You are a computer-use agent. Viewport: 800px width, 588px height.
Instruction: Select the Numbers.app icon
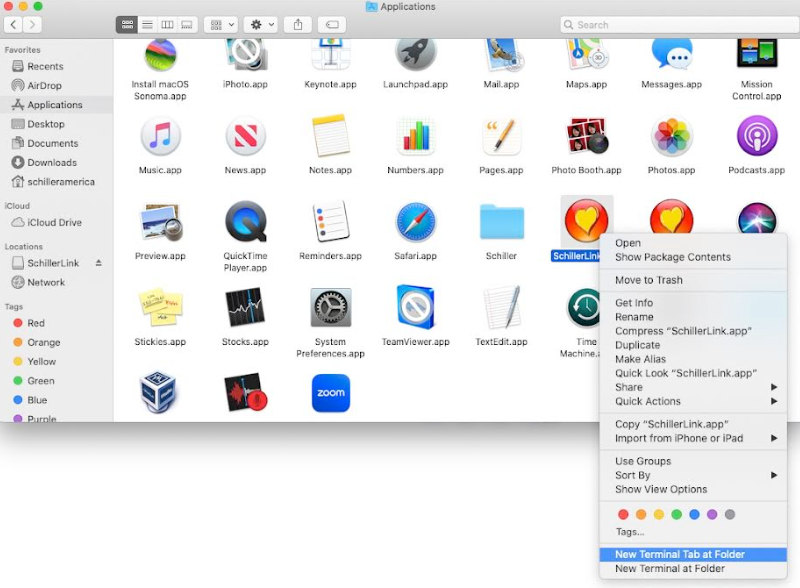click(x=415, y=136)
